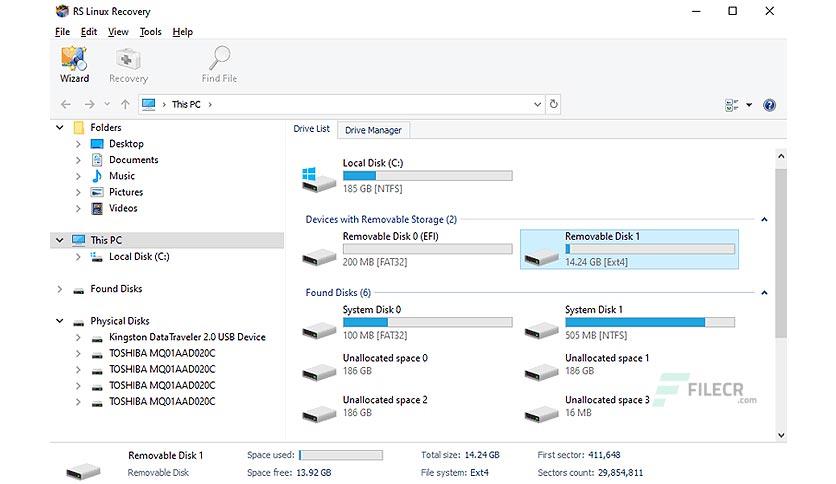
Task: Open the View menu
Action: [118, 32]
